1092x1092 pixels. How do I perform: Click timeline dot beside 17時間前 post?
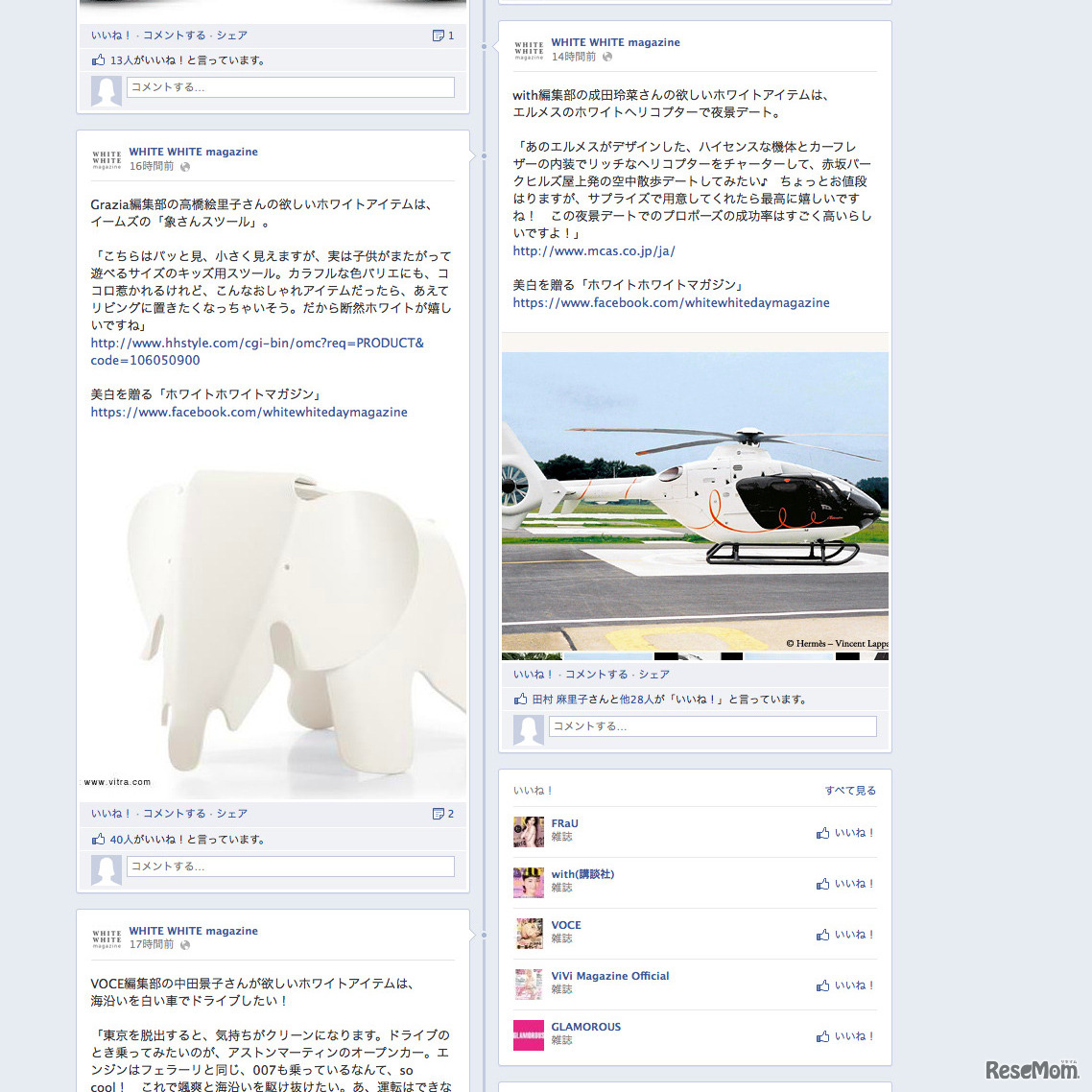click(x=484, y=935)
